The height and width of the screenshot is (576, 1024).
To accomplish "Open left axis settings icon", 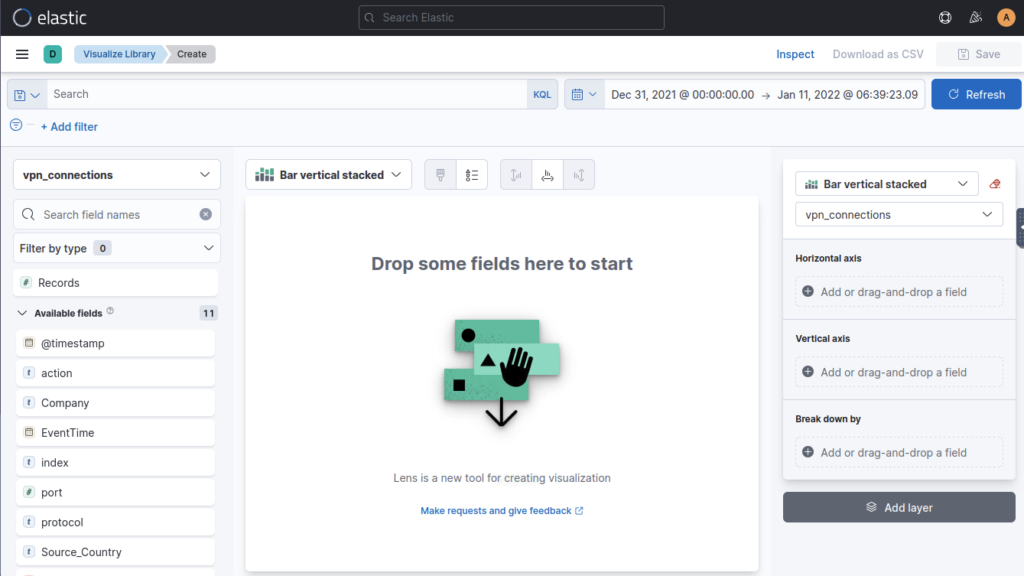I will click(516, 175).
